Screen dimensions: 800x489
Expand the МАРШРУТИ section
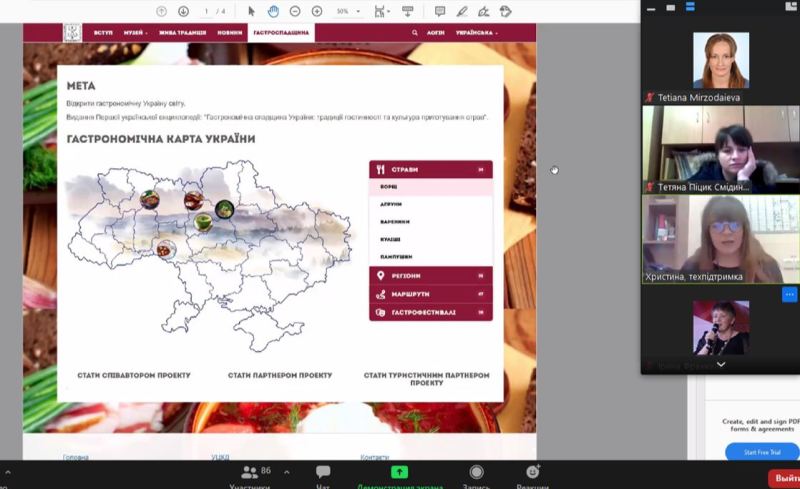pos(431,294)
